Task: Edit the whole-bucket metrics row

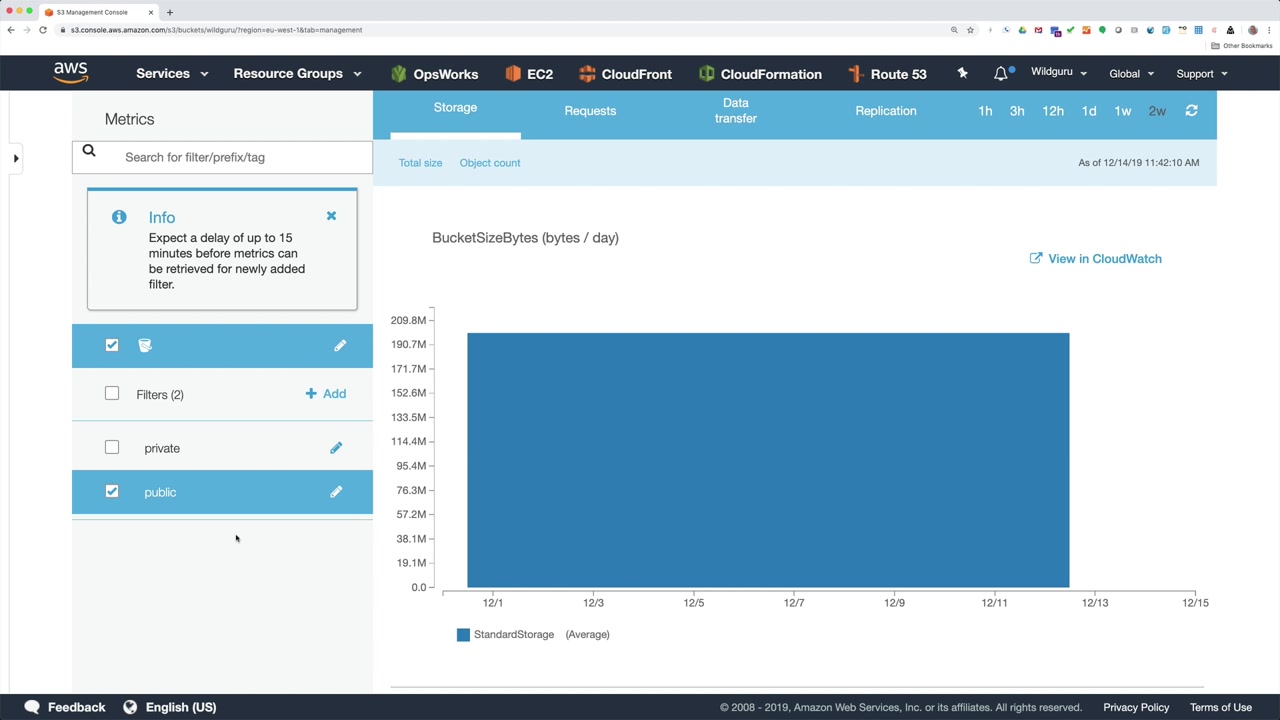Action: [340, 345]
